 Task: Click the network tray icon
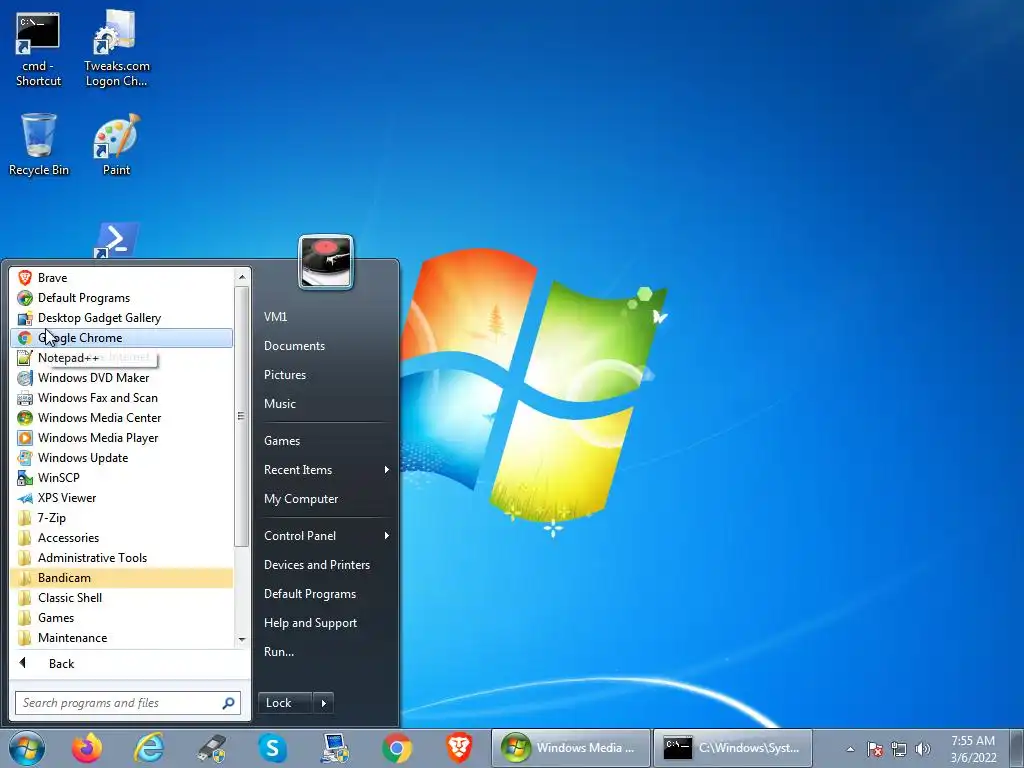pos(899,750)
